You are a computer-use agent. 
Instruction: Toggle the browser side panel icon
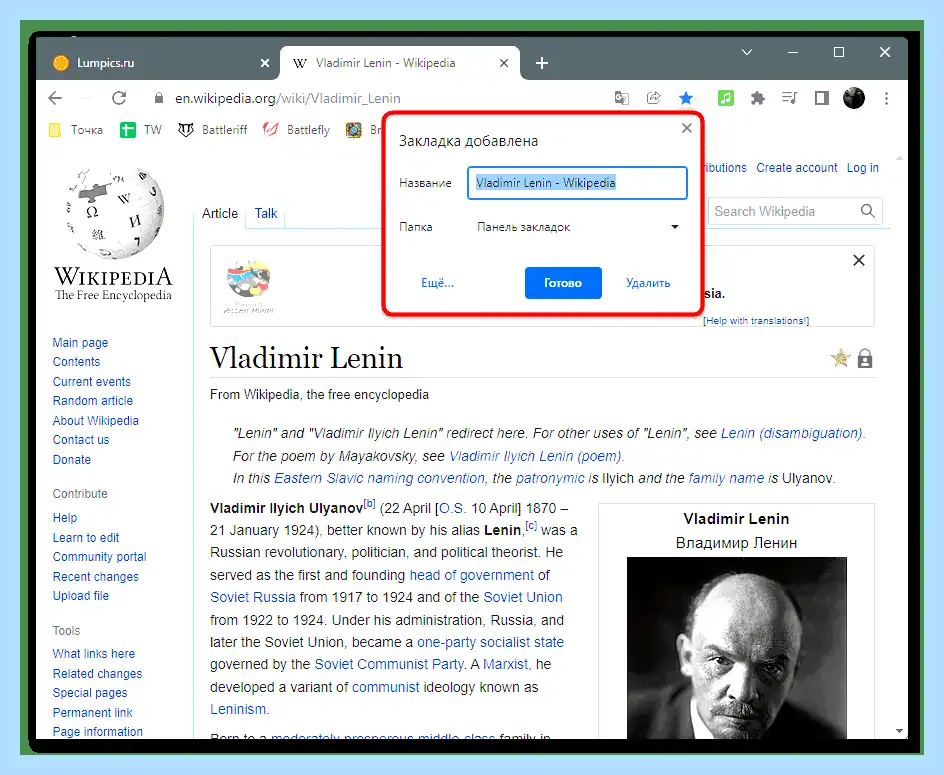[821, 98]
